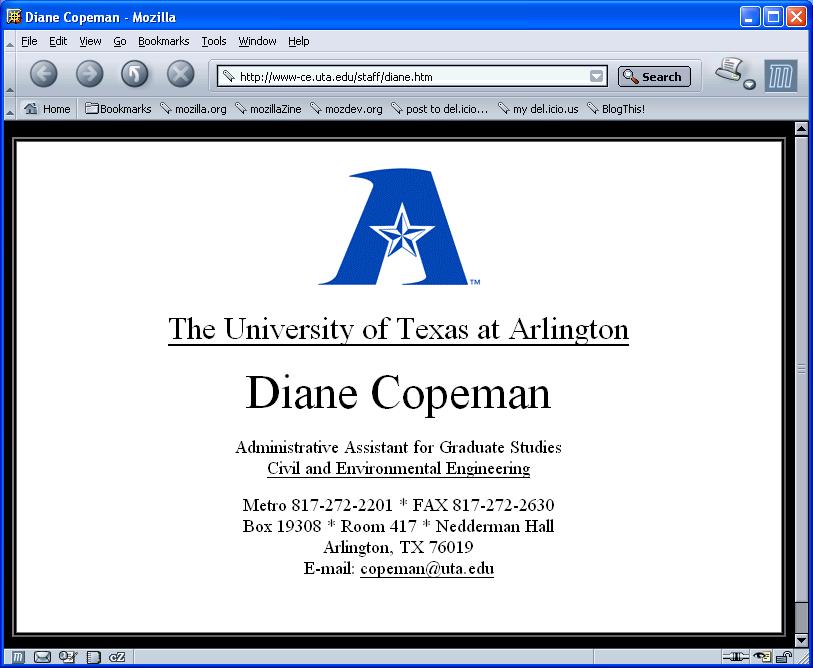Open ChatZilla cZ icon in status bar

click(117, 657)
